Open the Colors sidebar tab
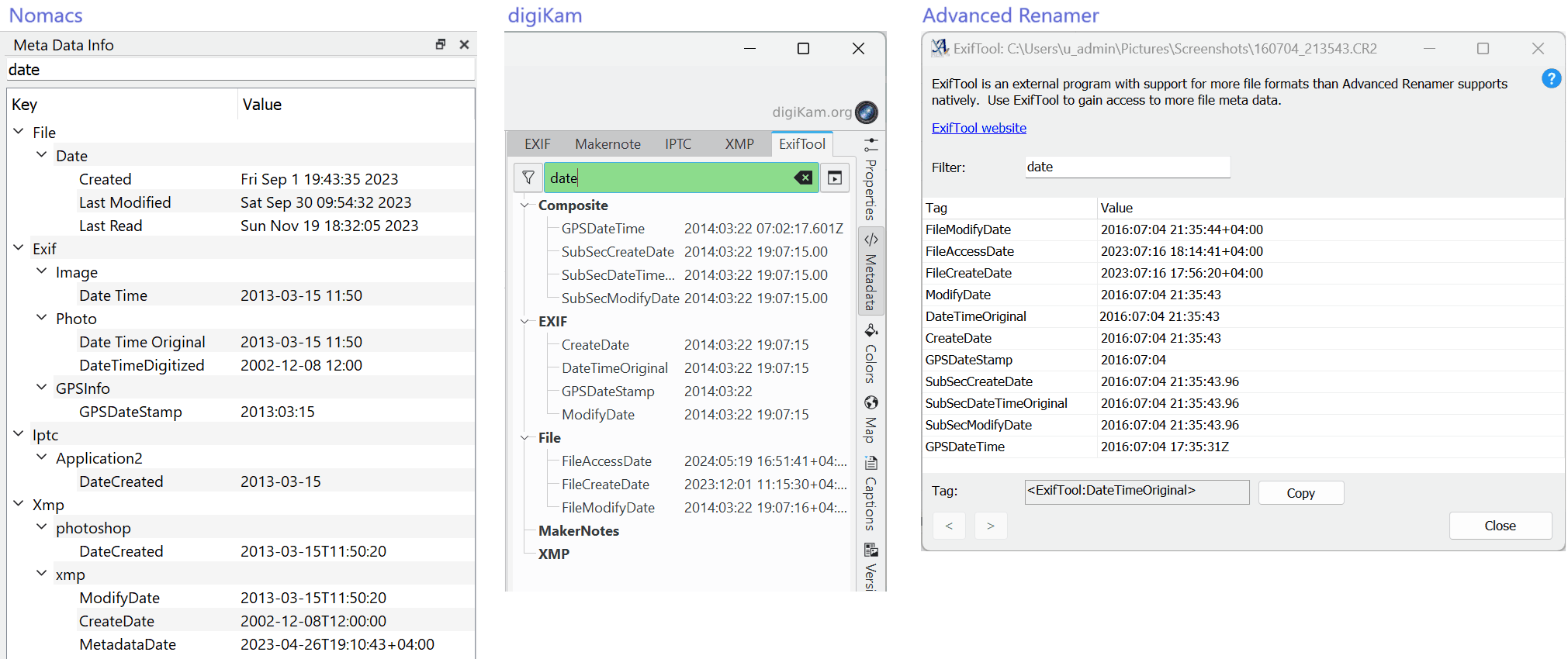The height and width of the screenshot is (659, 1568). pyautogui.click(x=871, y=354)
